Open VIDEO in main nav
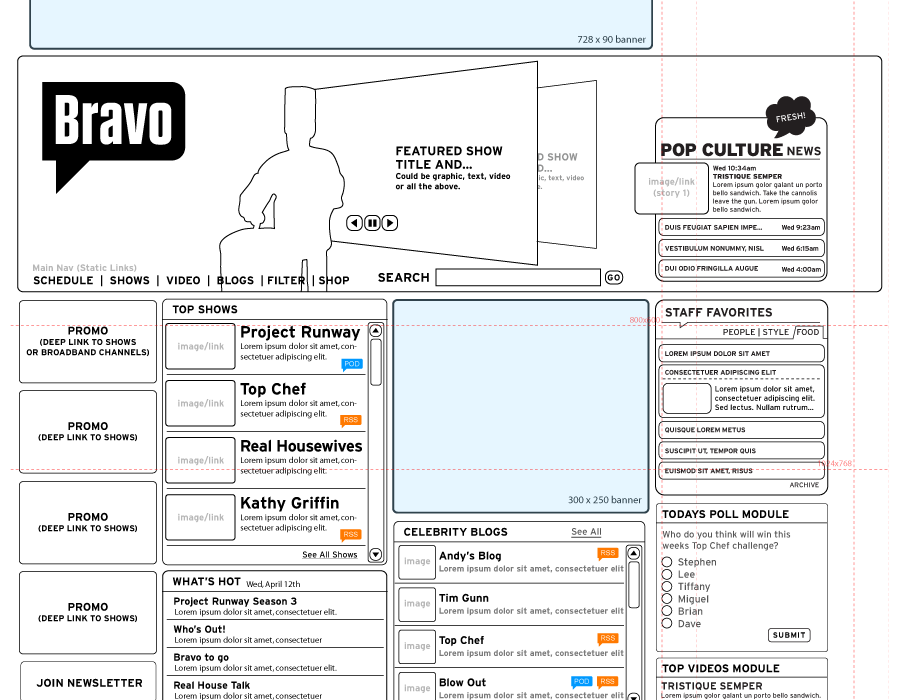Image resolution: width=900 pixels, height=700 pixels. click(183, 281)
